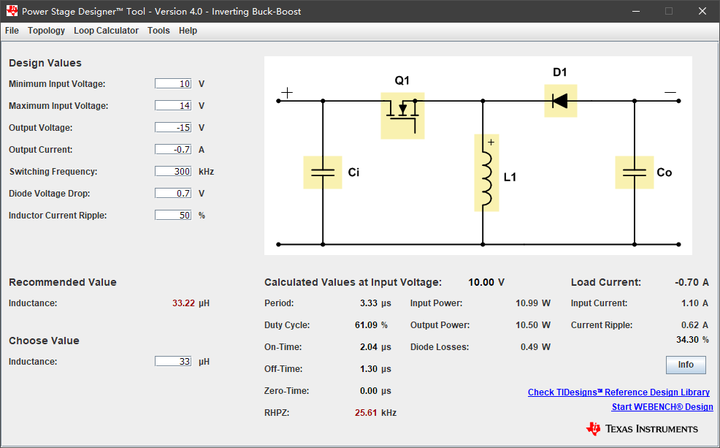This screenshot has width=720, height=448.
Task: Open Start WEBENCH Design link
Action: point(662,407)
